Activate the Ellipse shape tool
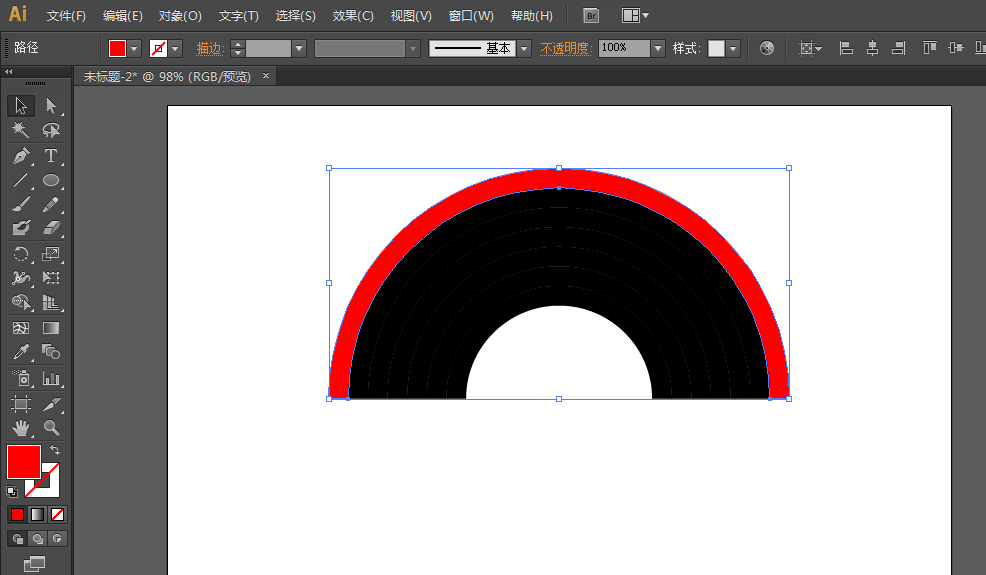Image resolution: width=986 pixels, height=575 pixels. 51,181
